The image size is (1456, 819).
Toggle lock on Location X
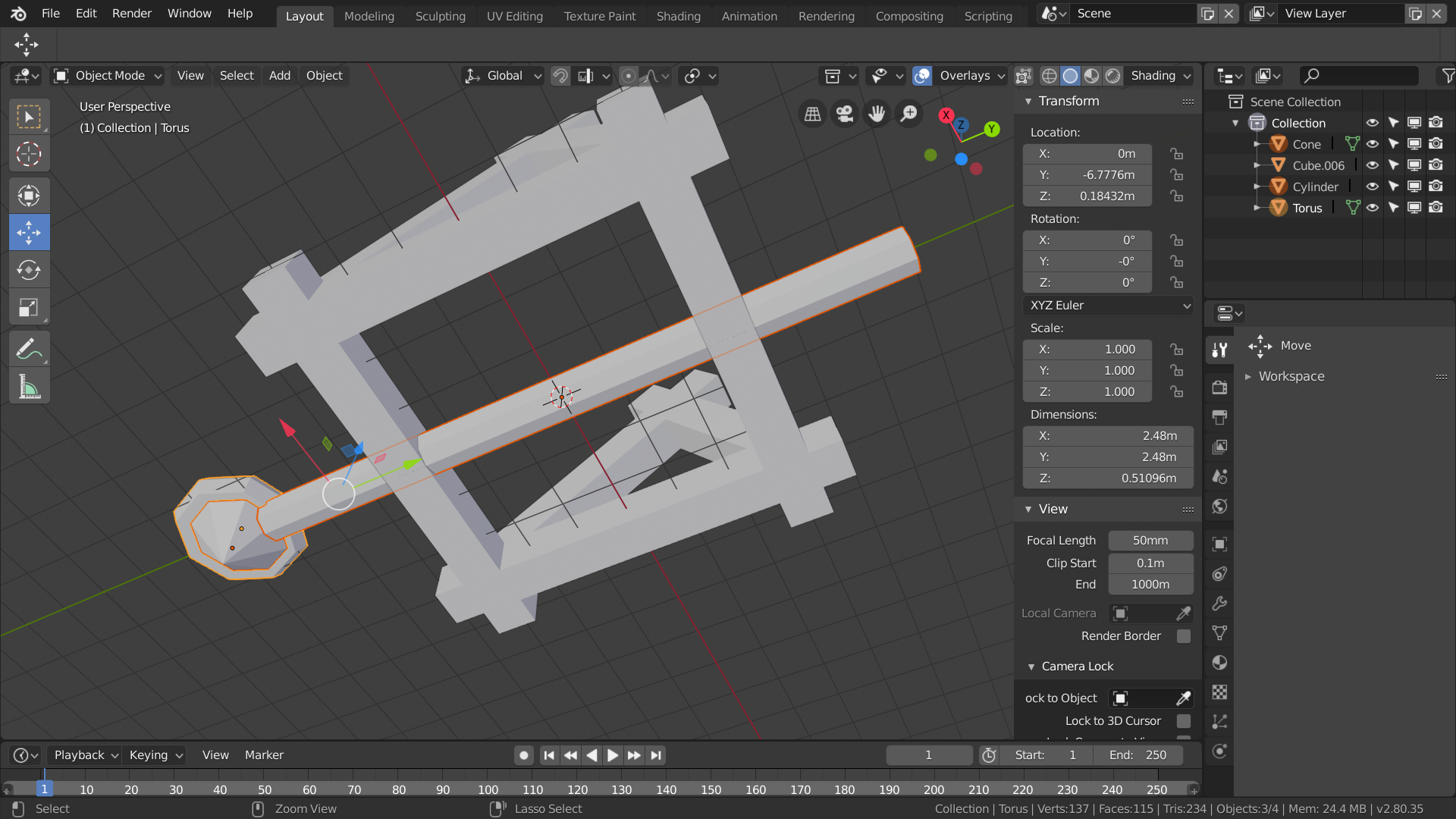(1176, 154)
